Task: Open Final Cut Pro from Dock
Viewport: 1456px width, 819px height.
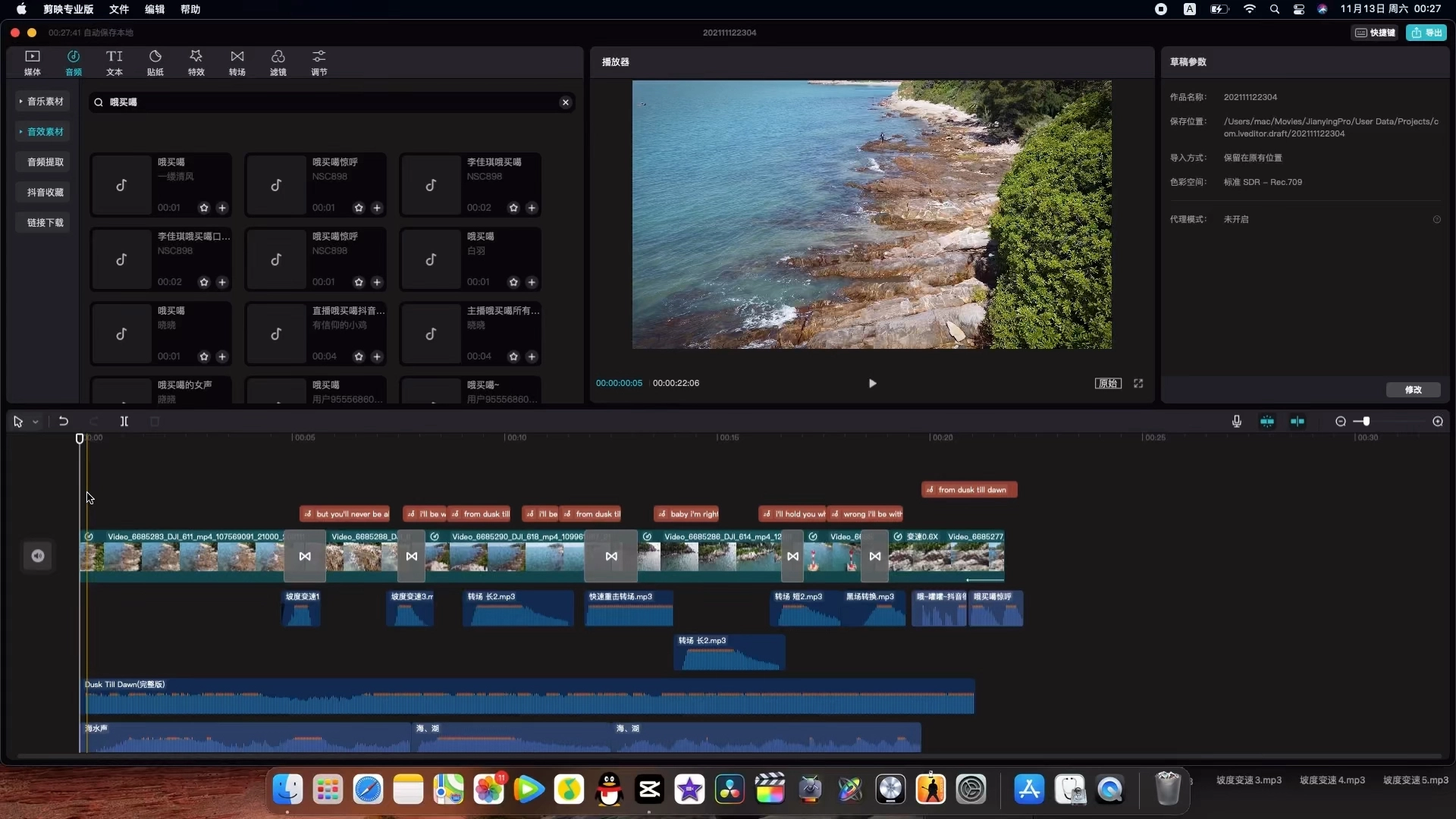Action: tap(770, 790)
